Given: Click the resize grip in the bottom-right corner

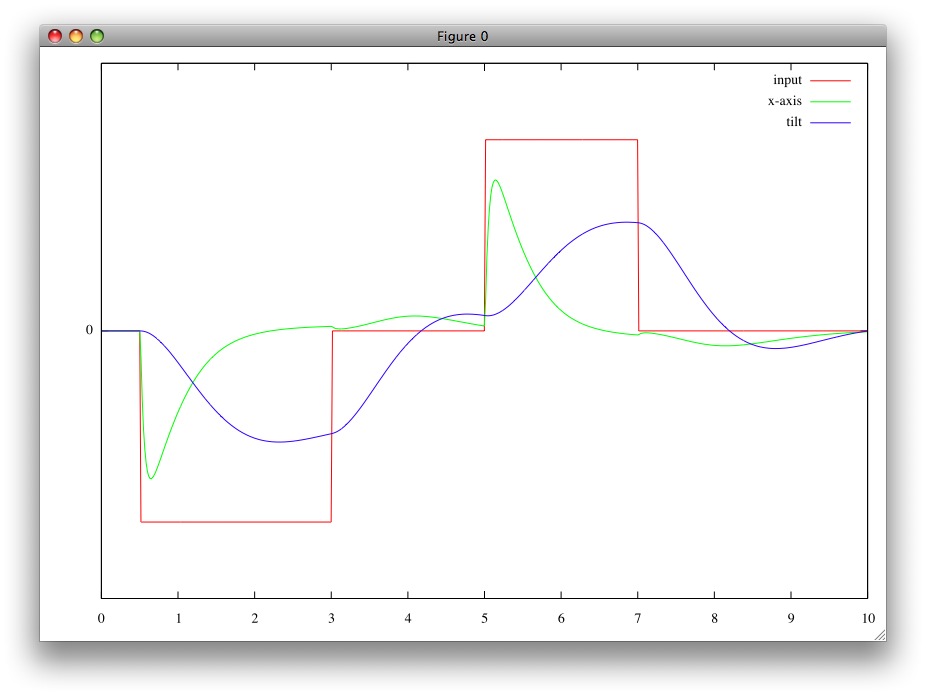Looking at the screenshot, I should [x=879, y=634].
